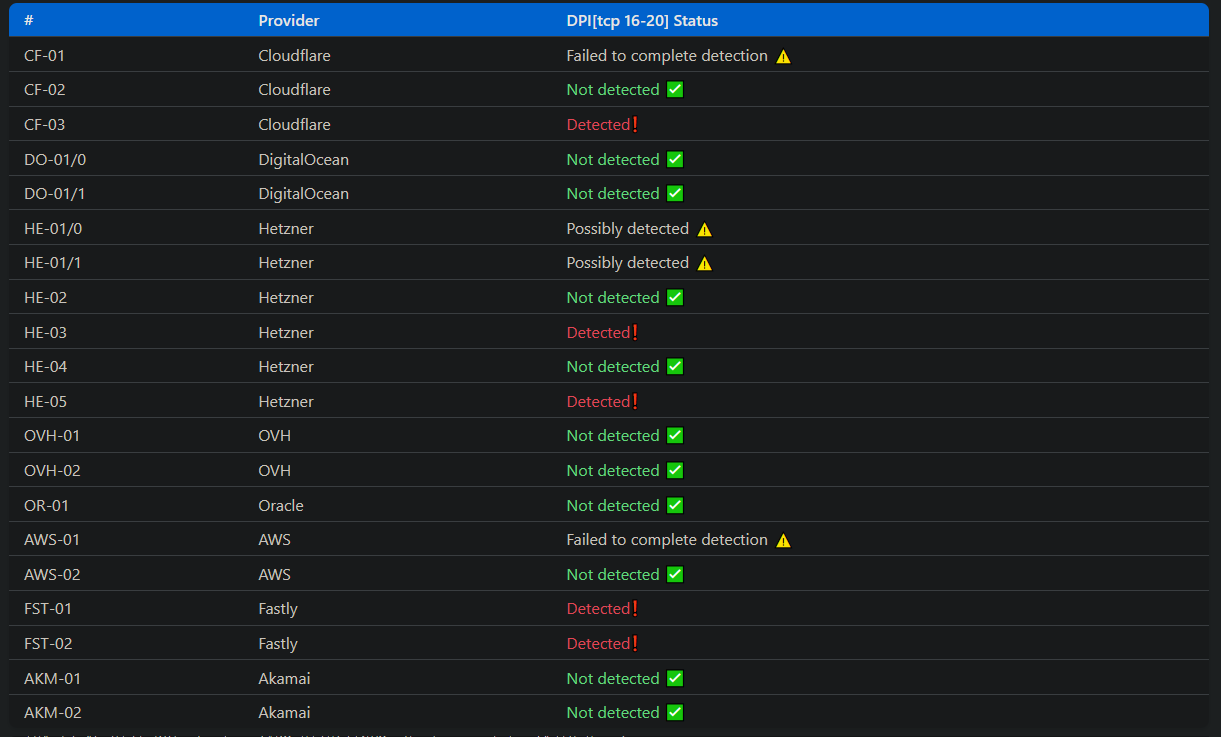Screen dimensions: 1221x737
Task: Click the green checkmark in row OR-01
Action: (675, 505)
